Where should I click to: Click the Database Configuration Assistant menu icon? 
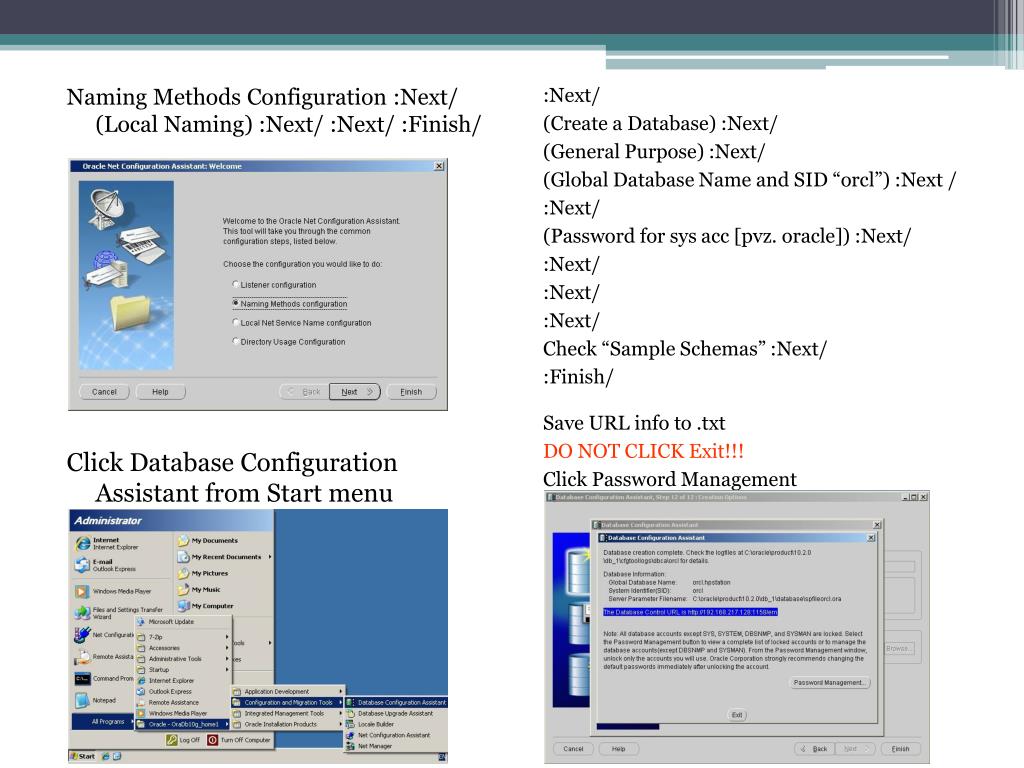pyautogui.click(x=350, y=703)
